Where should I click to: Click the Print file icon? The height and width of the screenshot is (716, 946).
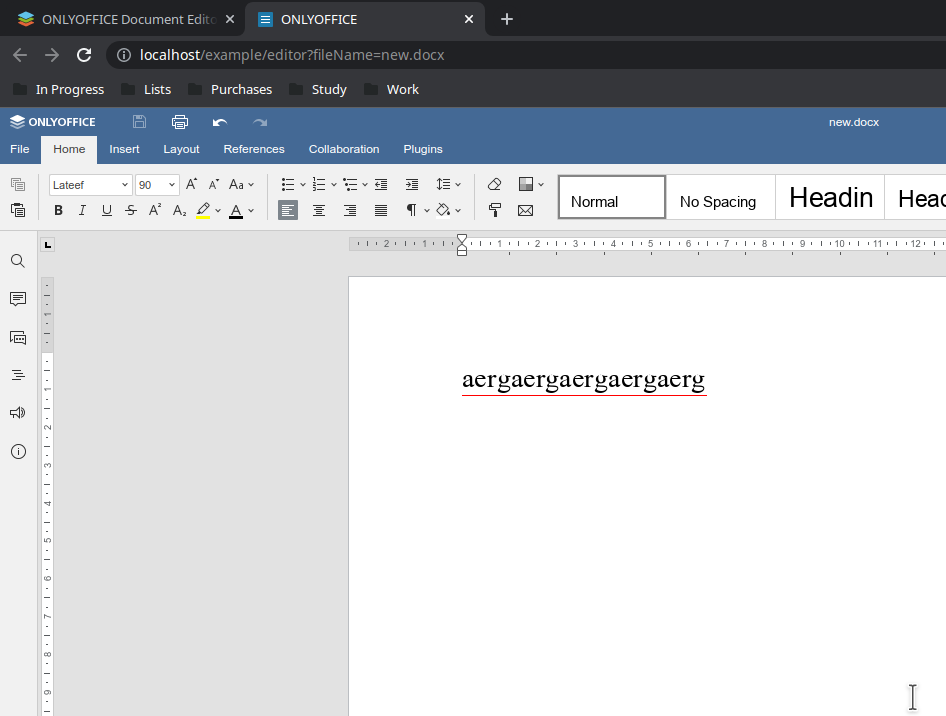pyautogui.click(x=180, y=121)
